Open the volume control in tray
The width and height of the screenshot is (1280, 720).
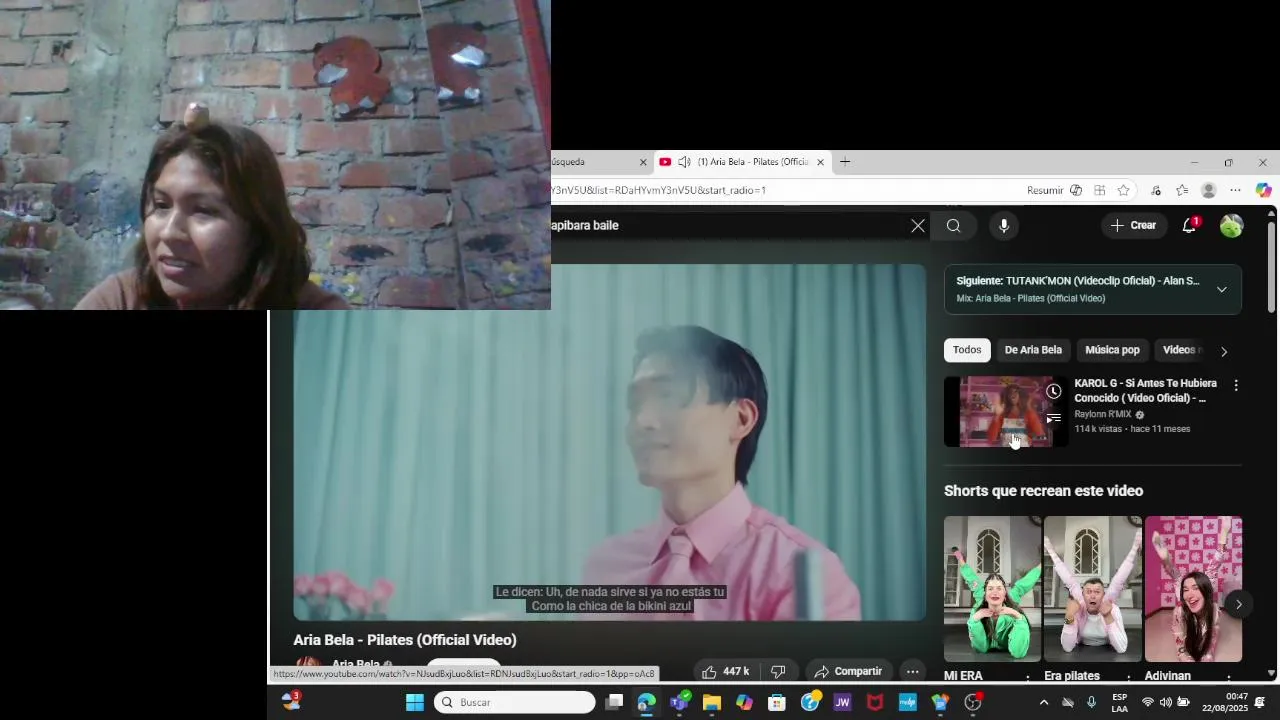tap(1165, 703)
